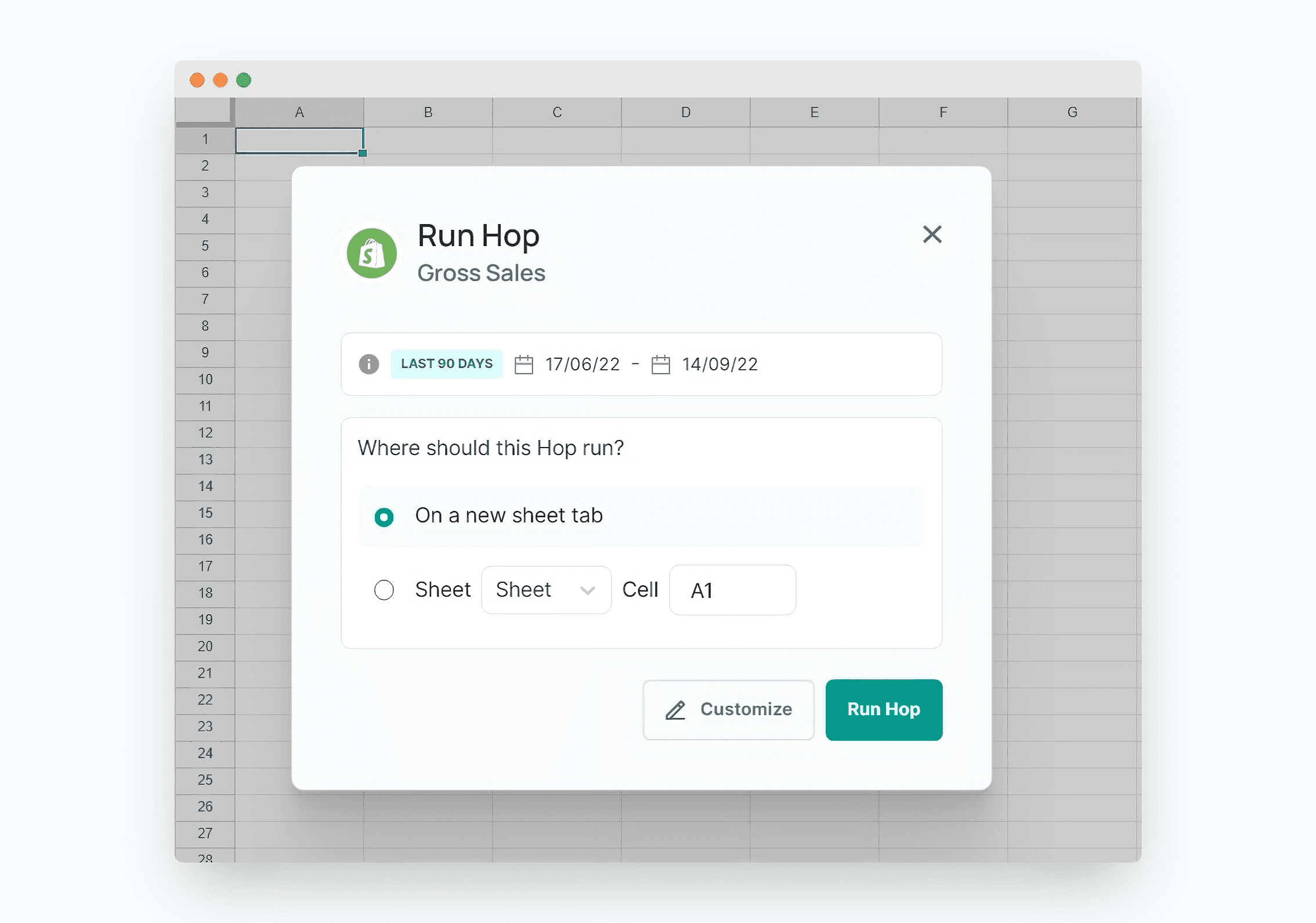Click the info icon beside Last 90 Days
The image size is (1316, 923).
pos(368,364)
